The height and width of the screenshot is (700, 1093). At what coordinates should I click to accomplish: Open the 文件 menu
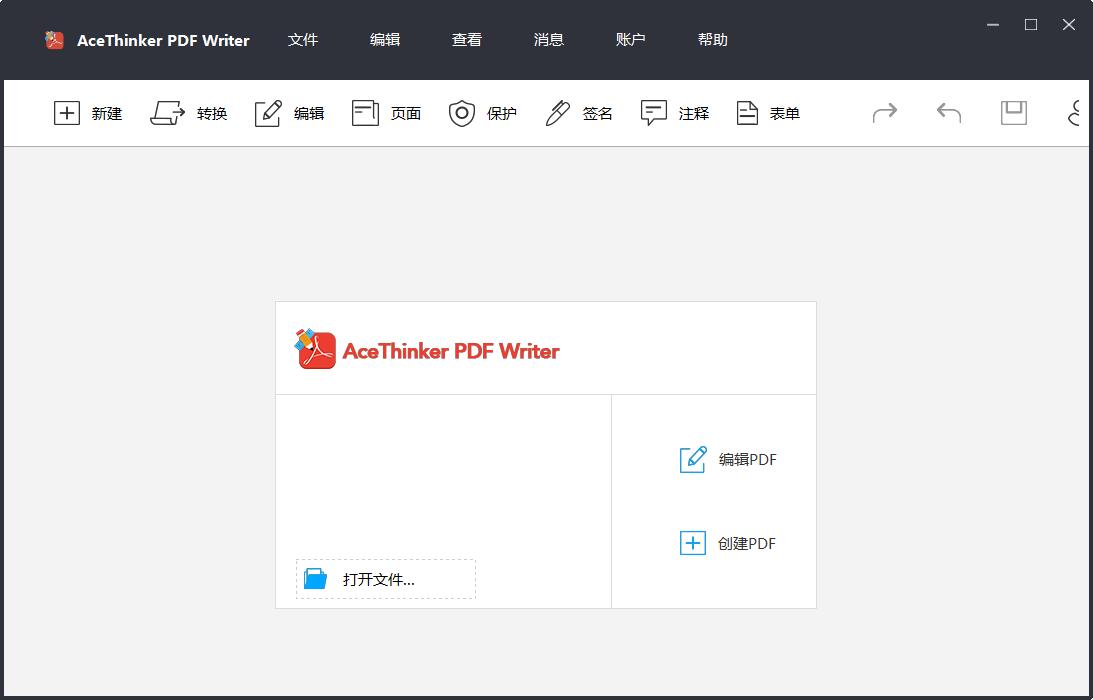point(303,40)
